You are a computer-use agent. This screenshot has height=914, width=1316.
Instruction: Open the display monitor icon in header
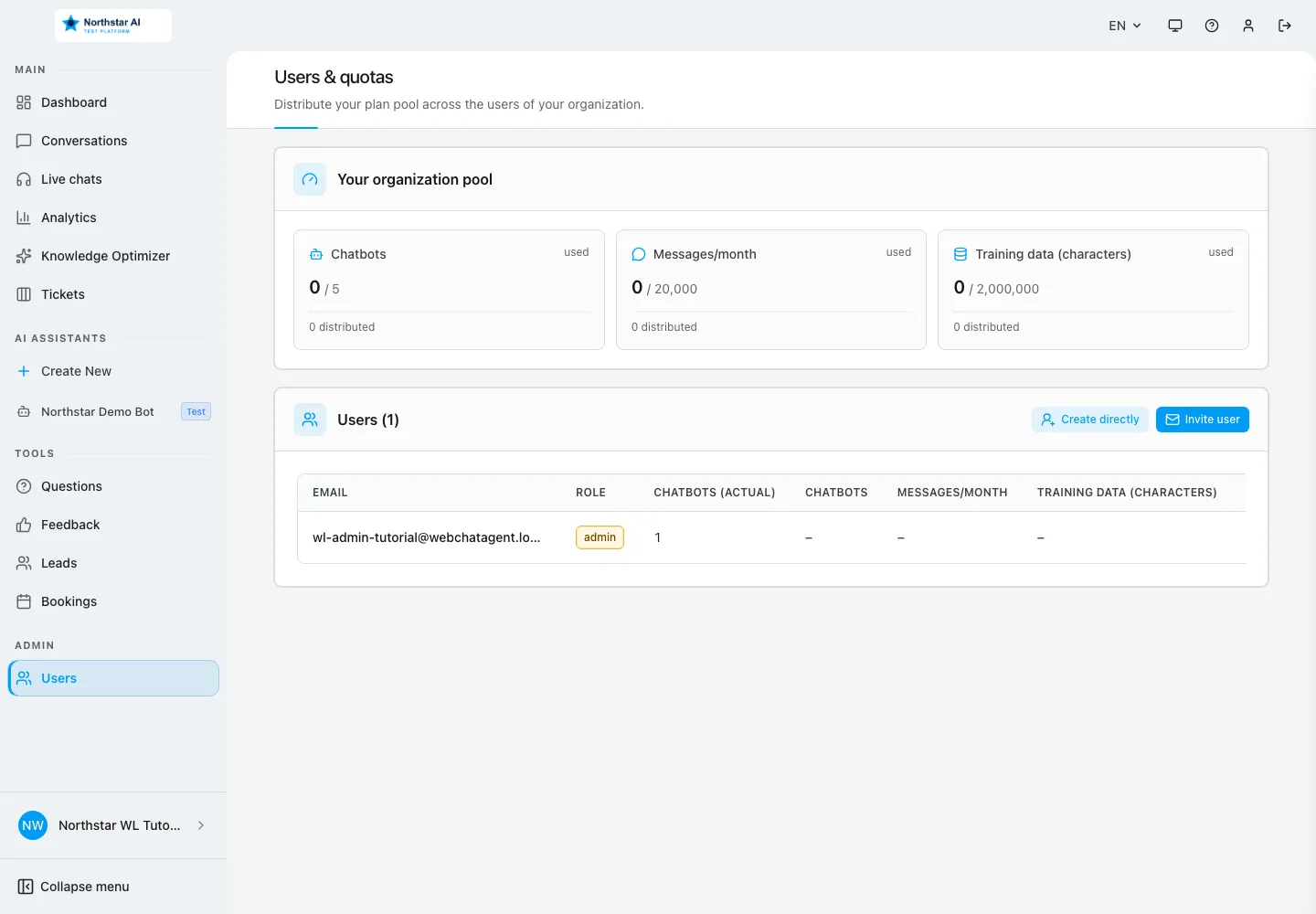(x=1175, y=26)
